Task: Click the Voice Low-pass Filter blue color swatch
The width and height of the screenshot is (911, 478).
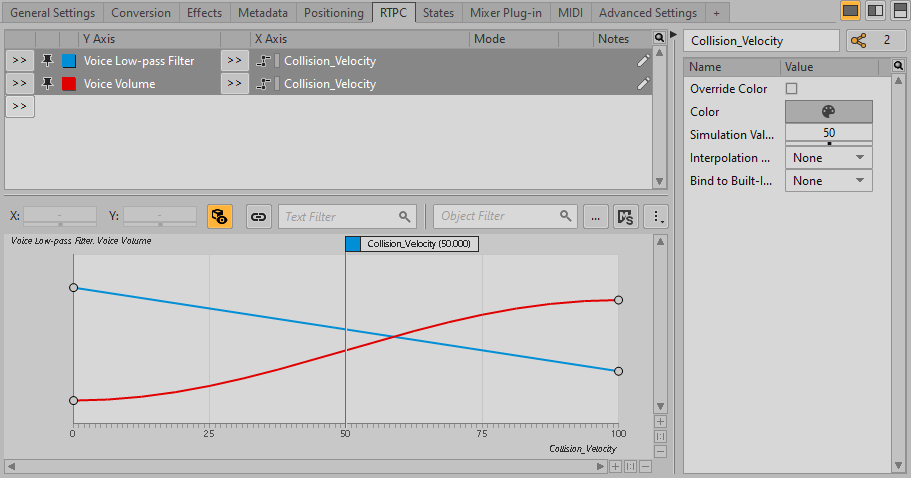Action: tap(69, 61)
